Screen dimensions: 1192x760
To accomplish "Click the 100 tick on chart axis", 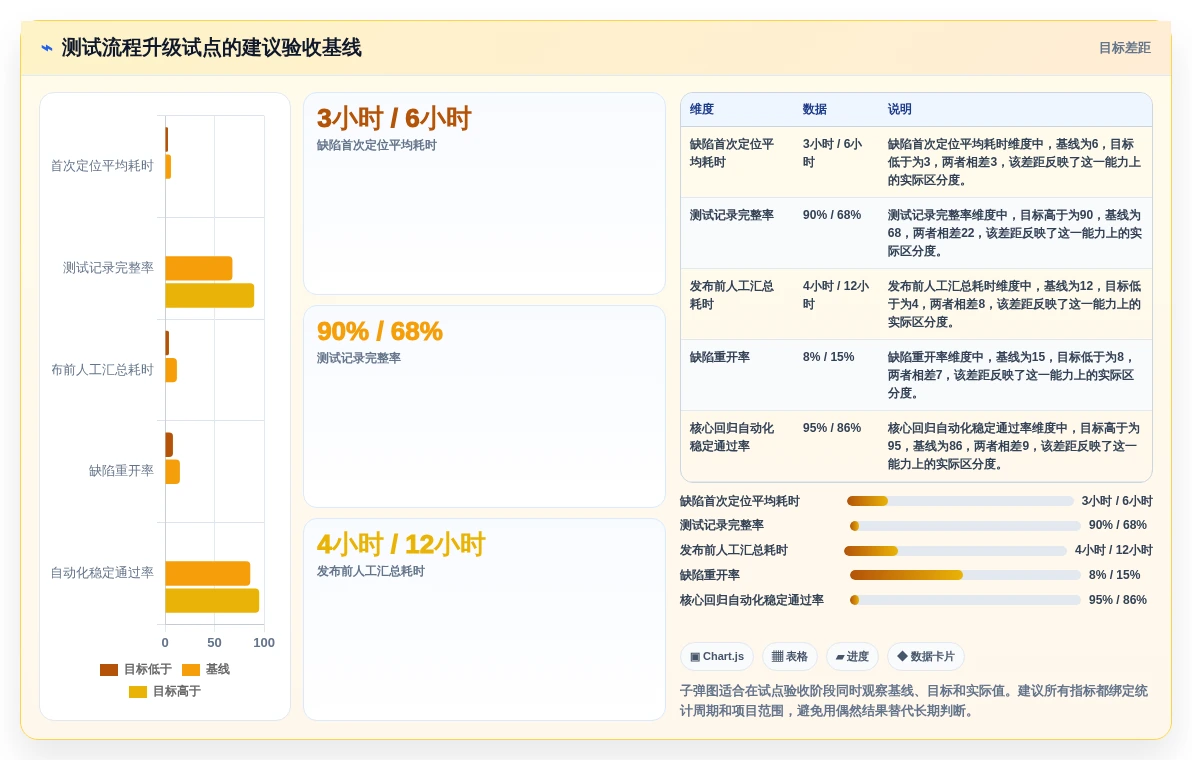I will (264, 643).
